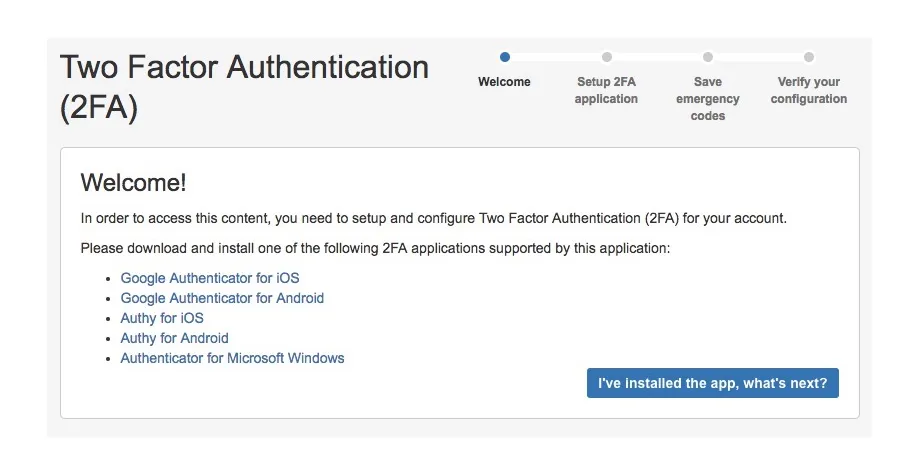Click the "Save emergency codes" step label

point(708,99)
